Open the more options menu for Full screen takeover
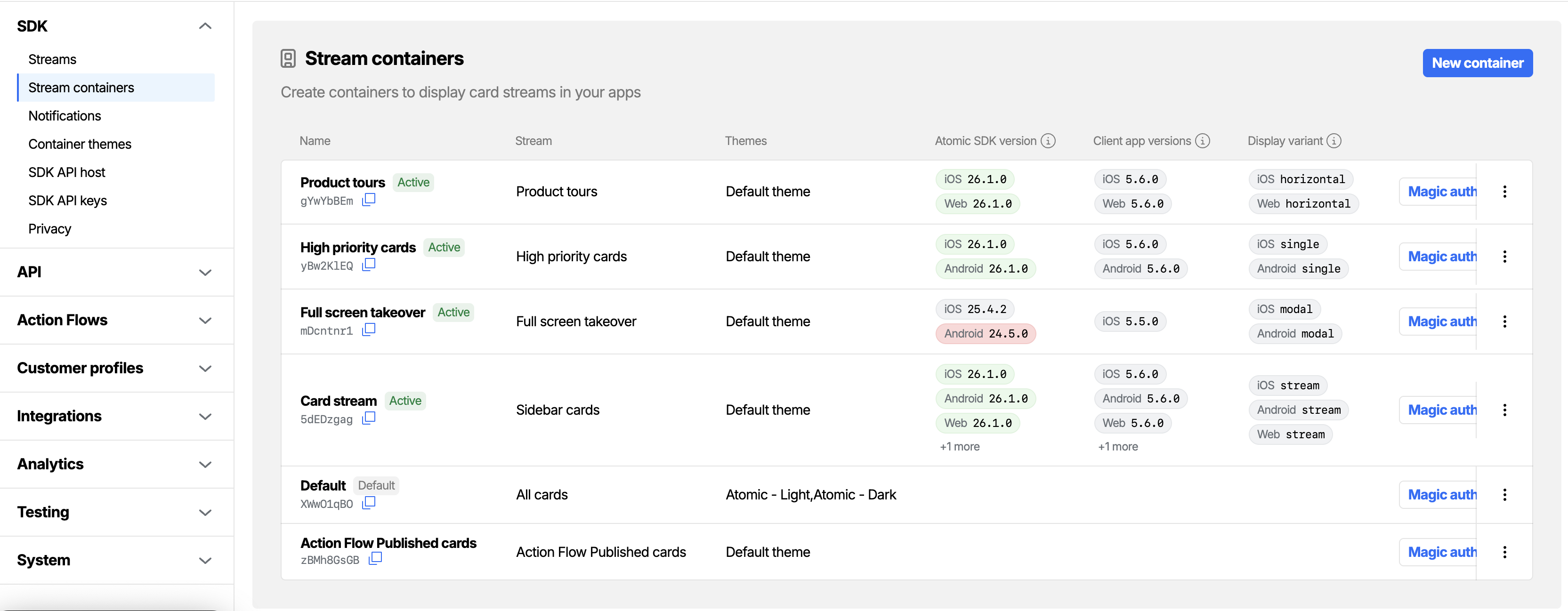The width and height of the screenshot is (1568, 611). tap(1505, 322)
